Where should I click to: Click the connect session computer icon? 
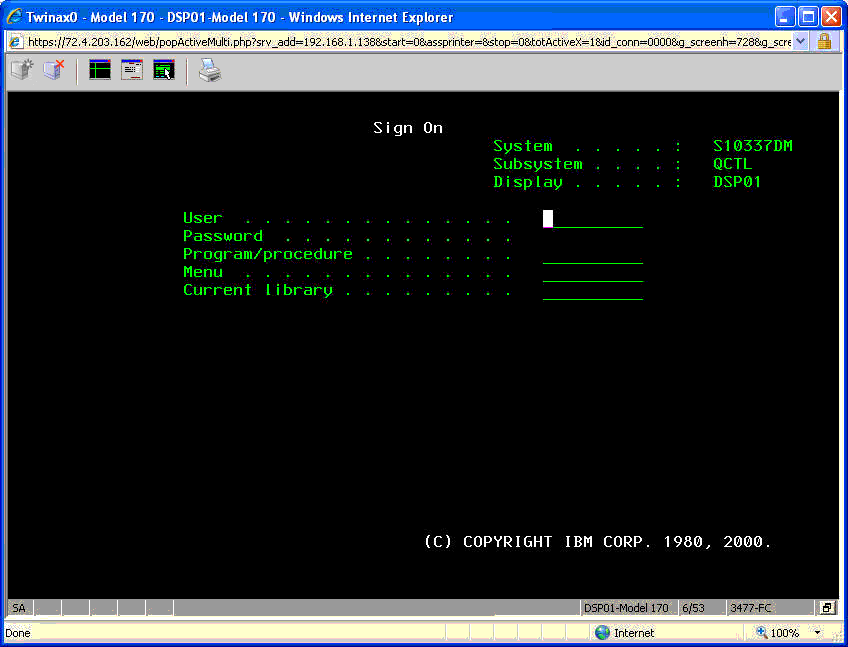point(21,70)
